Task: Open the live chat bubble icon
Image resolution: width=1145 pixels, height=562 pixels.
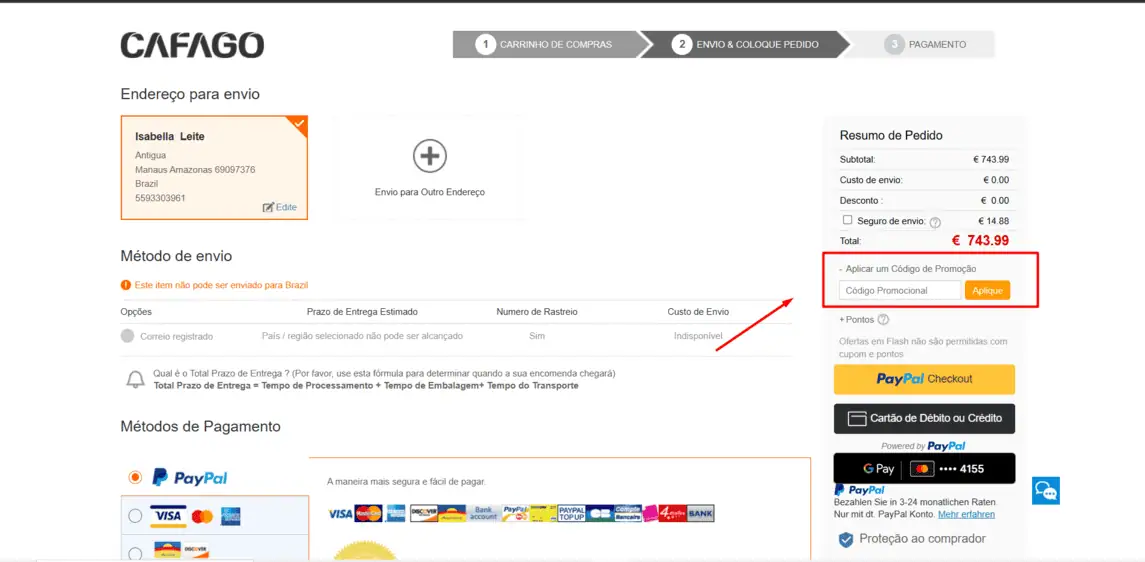Action: (1046, 491)
